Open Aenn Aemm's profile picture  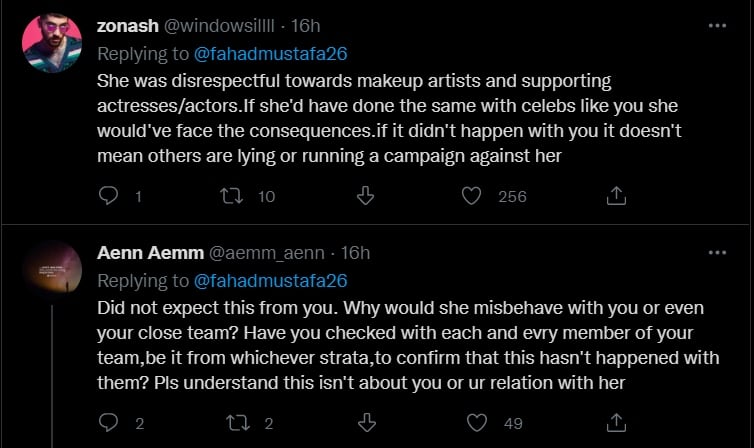point(51,270)
